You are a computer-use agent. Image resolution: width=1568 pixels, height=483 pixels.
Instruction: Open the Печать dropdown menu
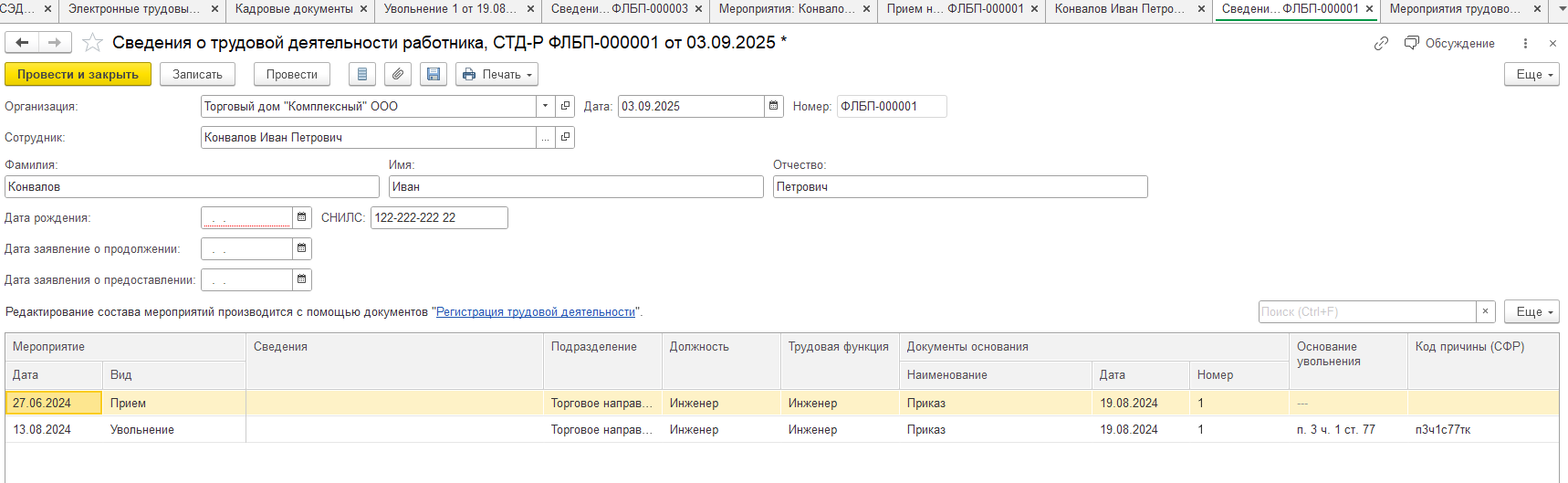point(497,75)
